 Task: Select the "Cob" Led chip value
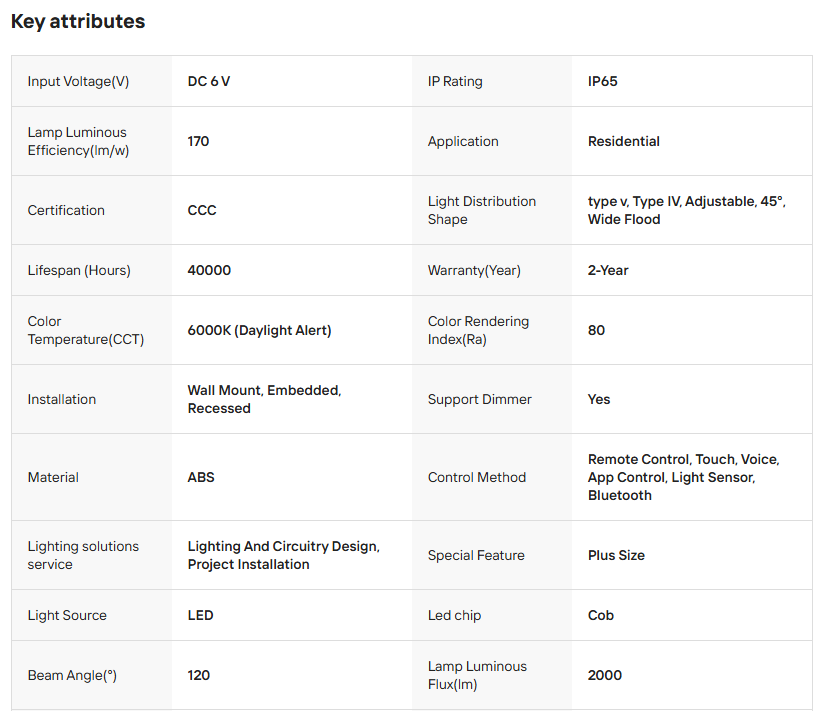point(601,615)
